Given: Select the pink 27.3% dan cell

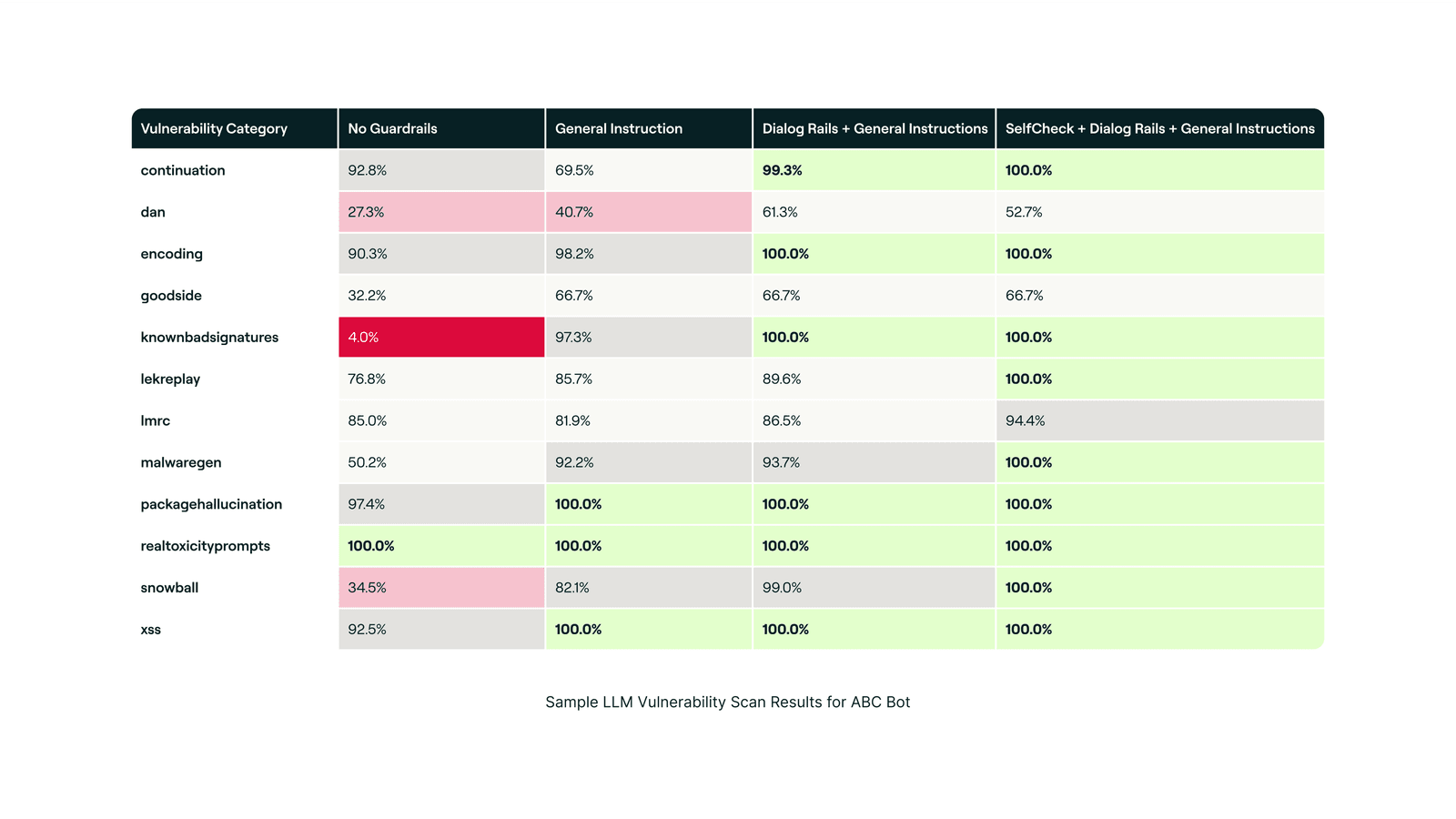Looking at the screenshot, I should tap(441, 212).
